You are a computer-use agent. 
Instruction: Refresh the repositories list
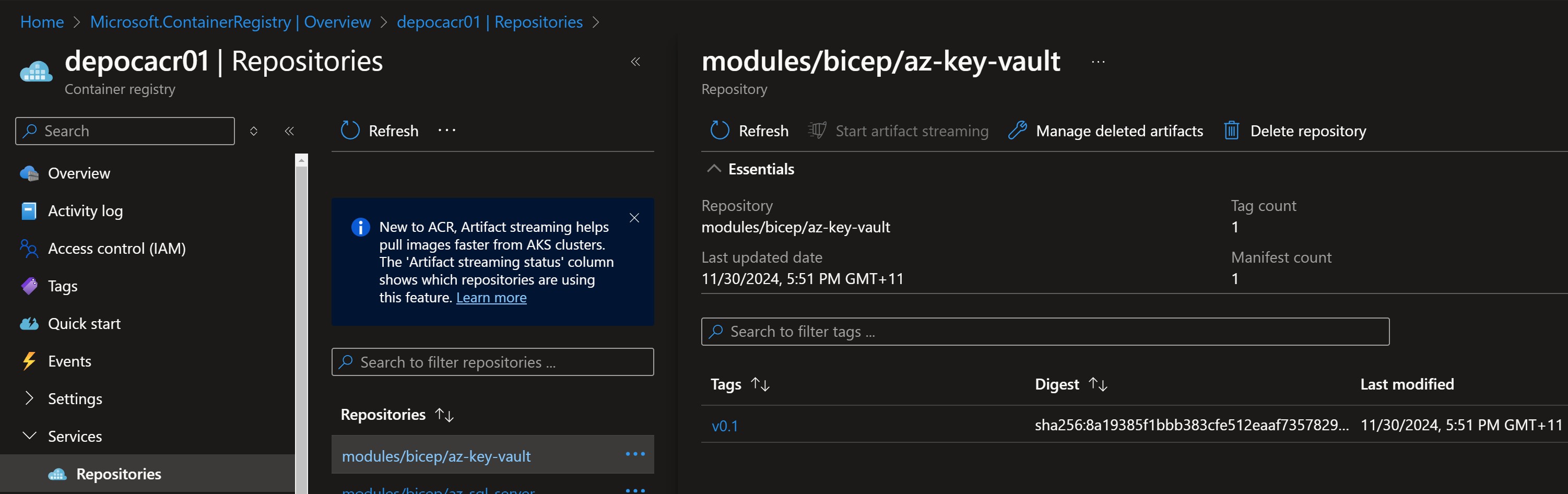379,131
